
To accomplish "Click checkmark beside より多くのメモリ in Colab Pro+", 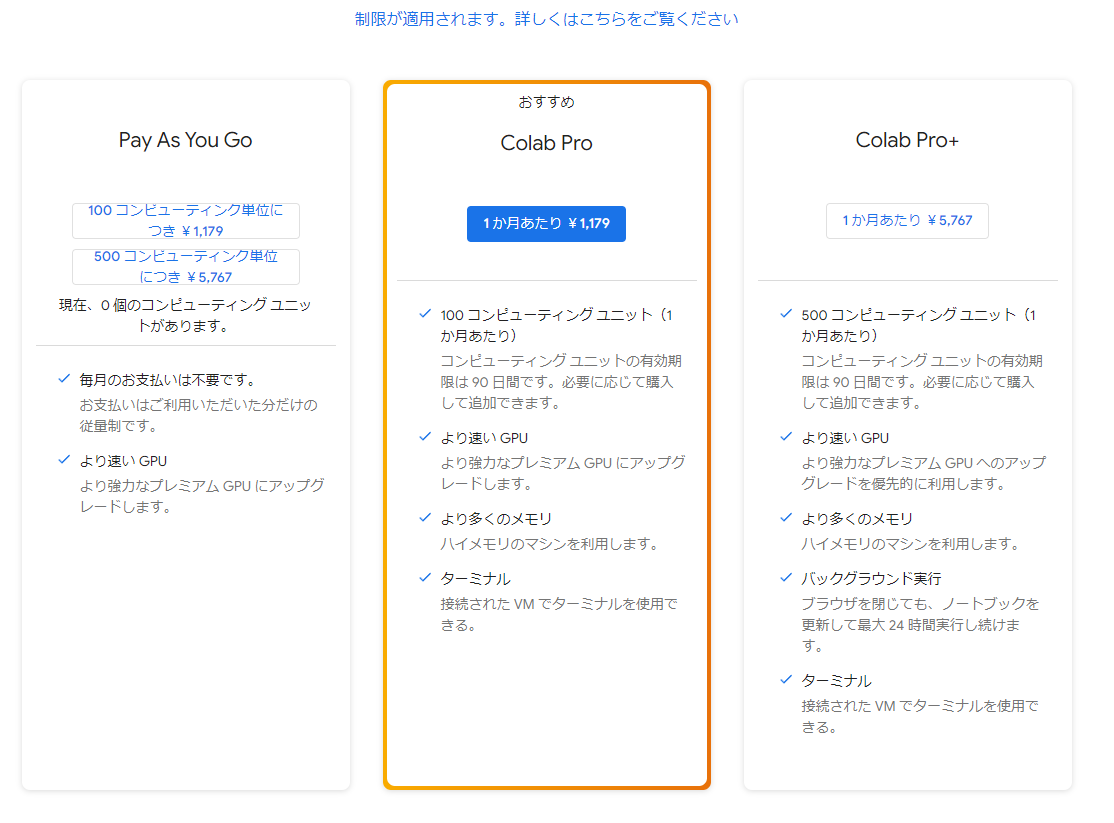I will (x=786, y=518).
